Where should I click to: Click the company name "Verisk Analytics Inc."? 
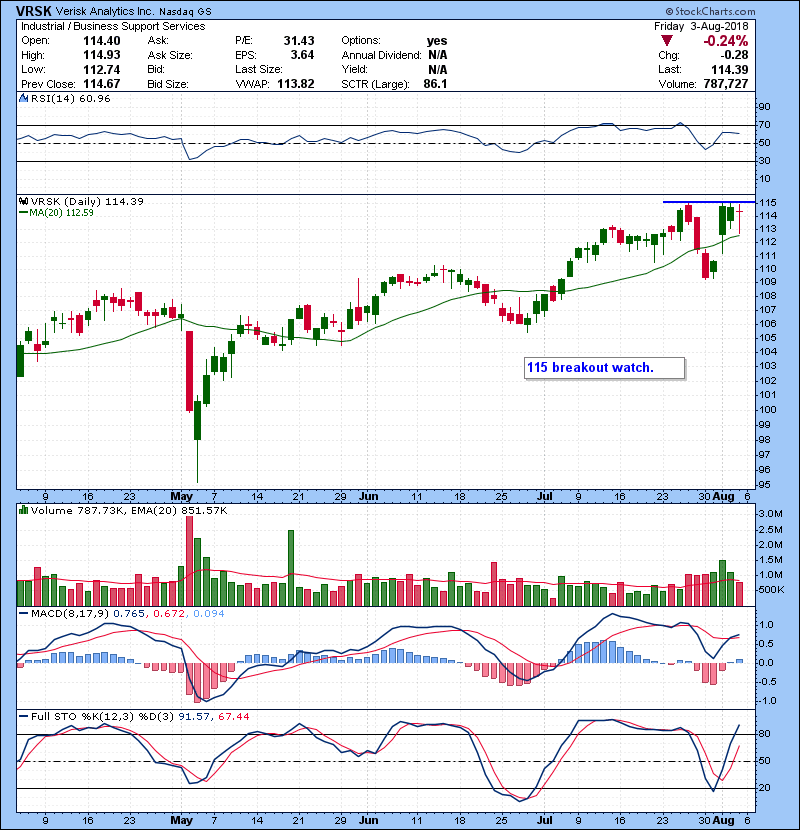tap(105, 12)
